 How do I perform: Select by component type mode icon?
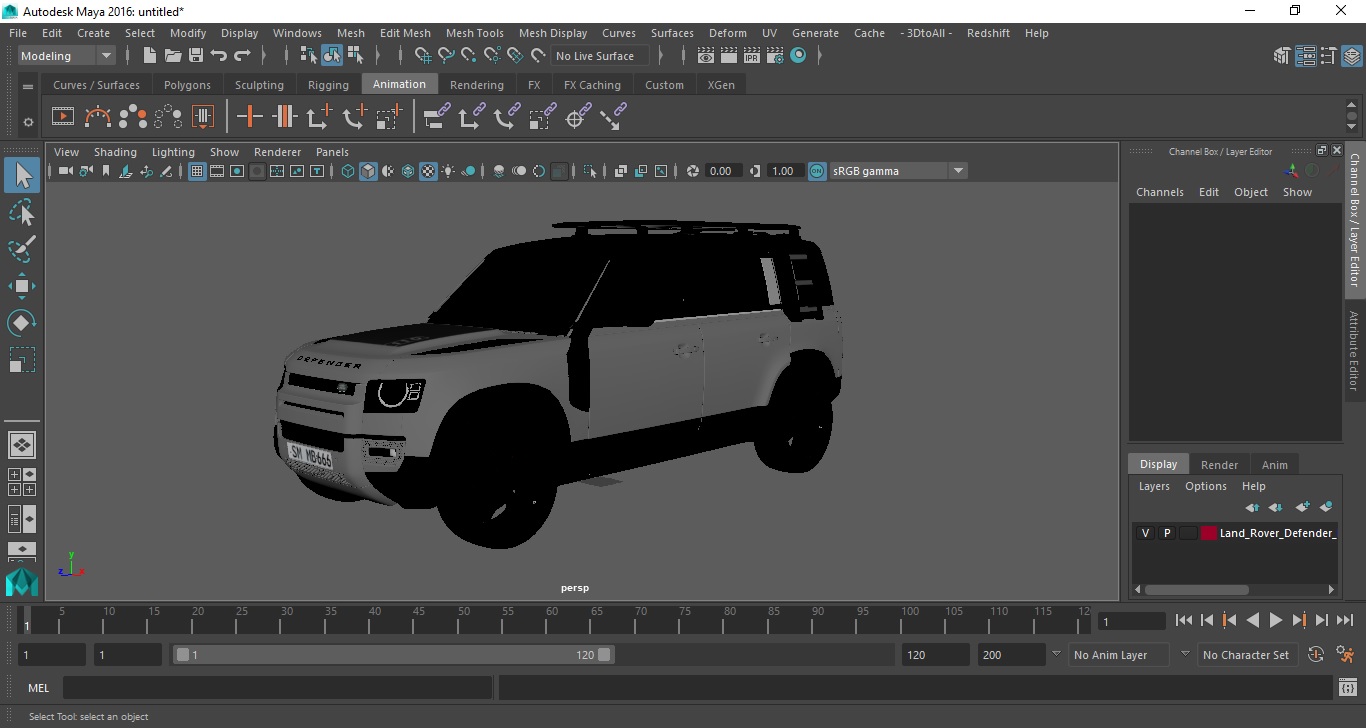pos(355,56)
